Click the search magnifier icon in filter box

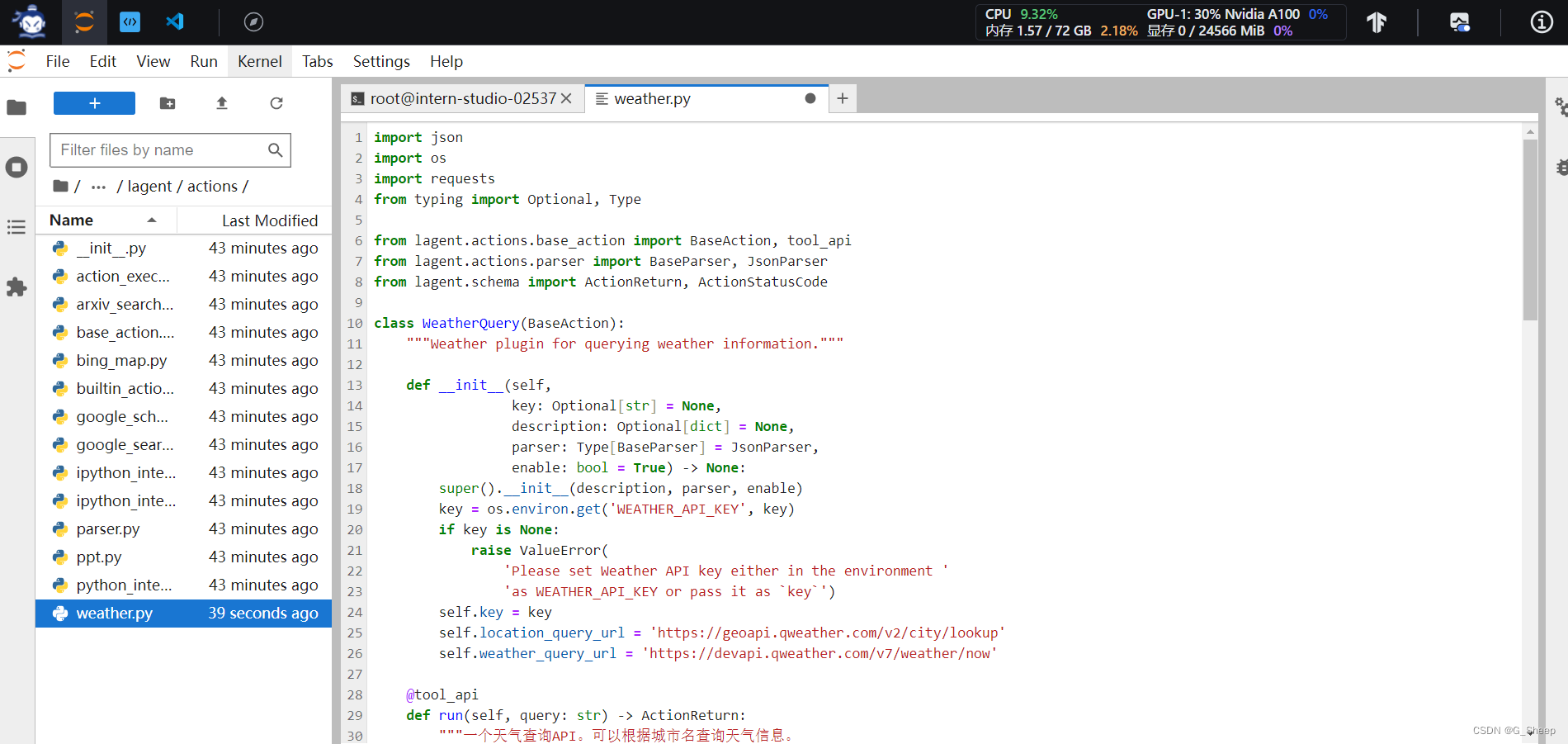(275, 150)
